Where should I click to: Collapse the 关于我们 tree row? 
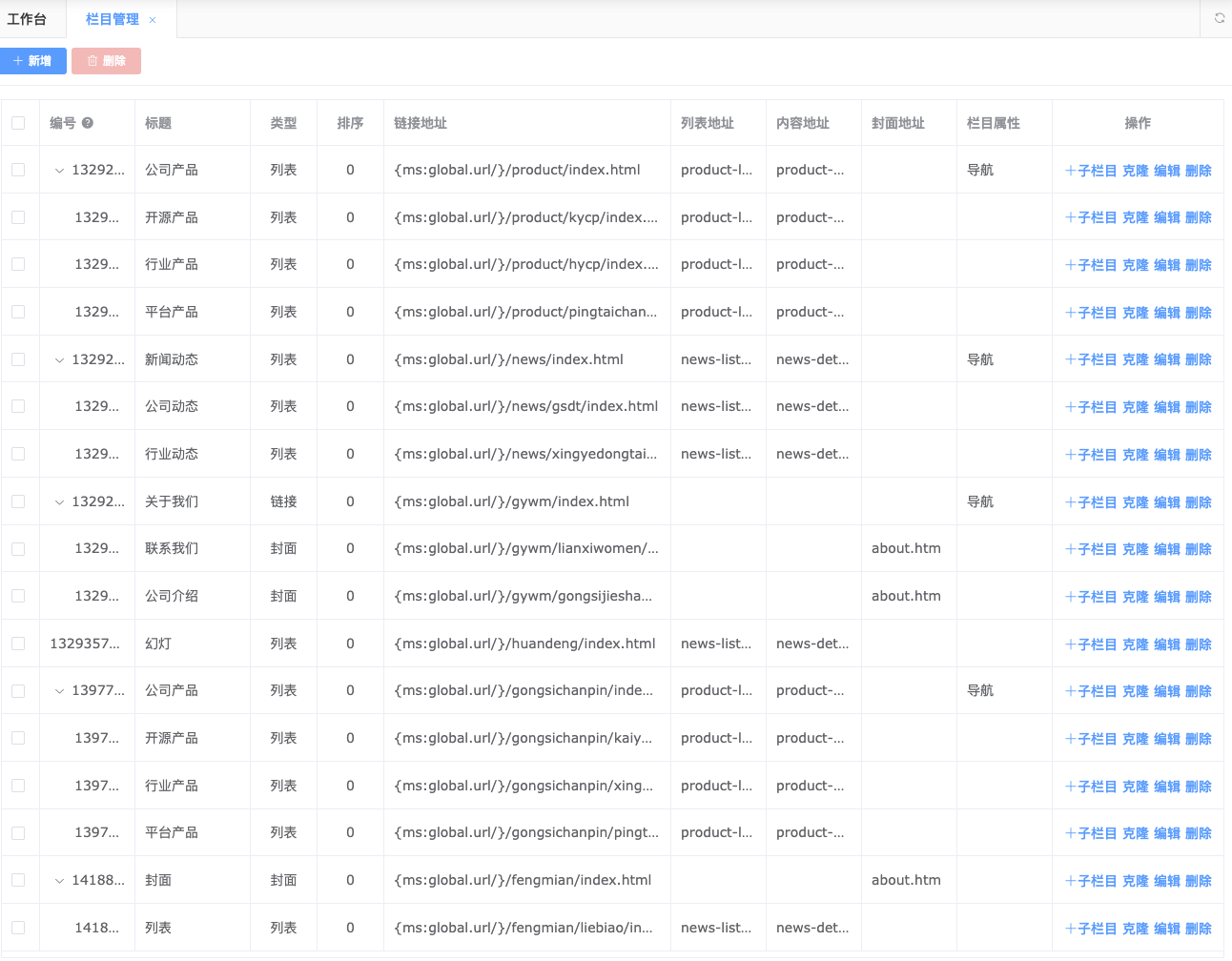click(x=59, y=502)
